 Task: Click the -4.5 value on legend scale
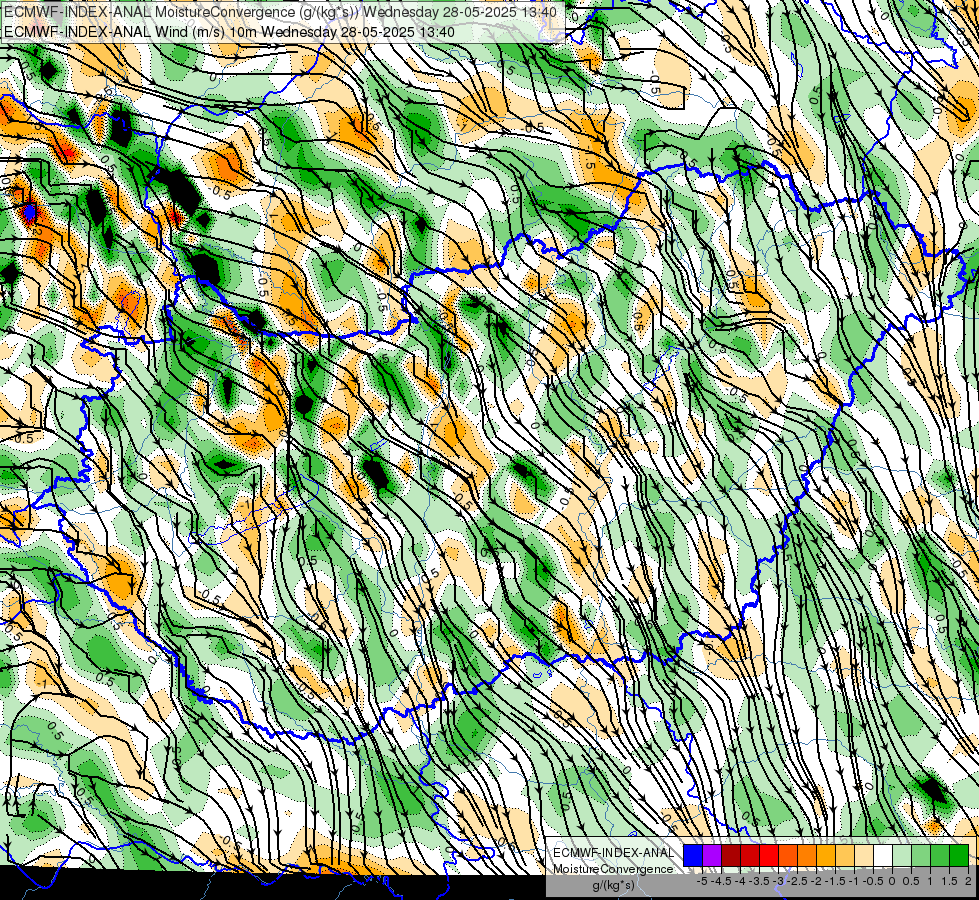click(723, 881)
